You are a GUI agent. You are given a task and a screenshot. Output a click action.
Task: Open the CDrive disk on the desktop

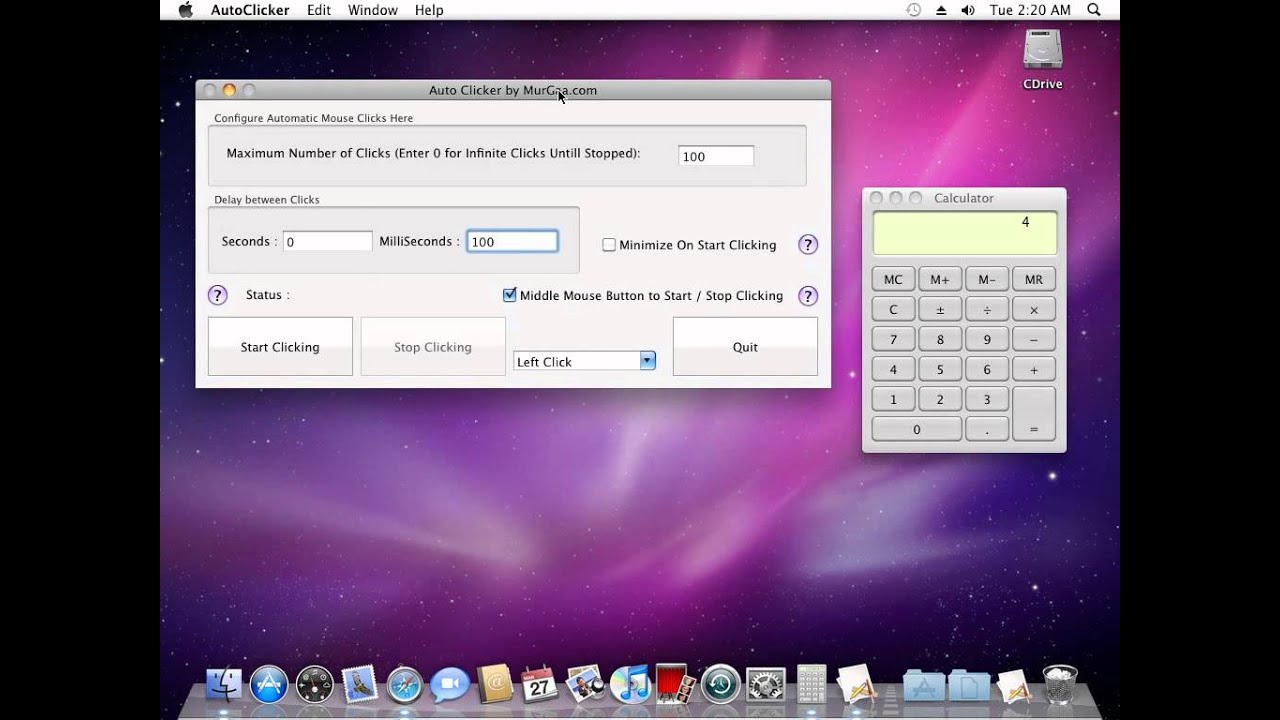1042,60
